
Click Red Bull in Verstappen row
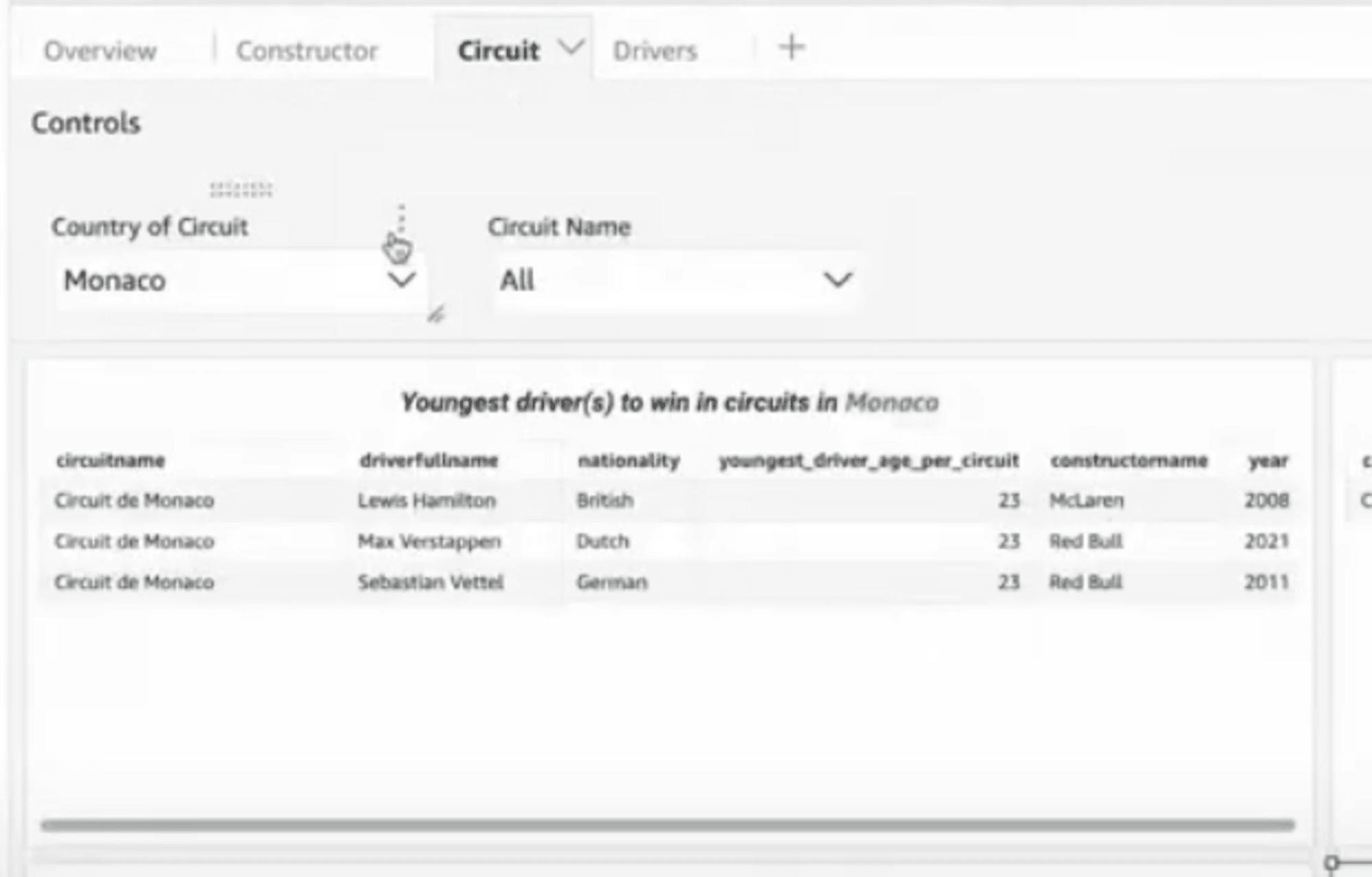[1086, 541]
